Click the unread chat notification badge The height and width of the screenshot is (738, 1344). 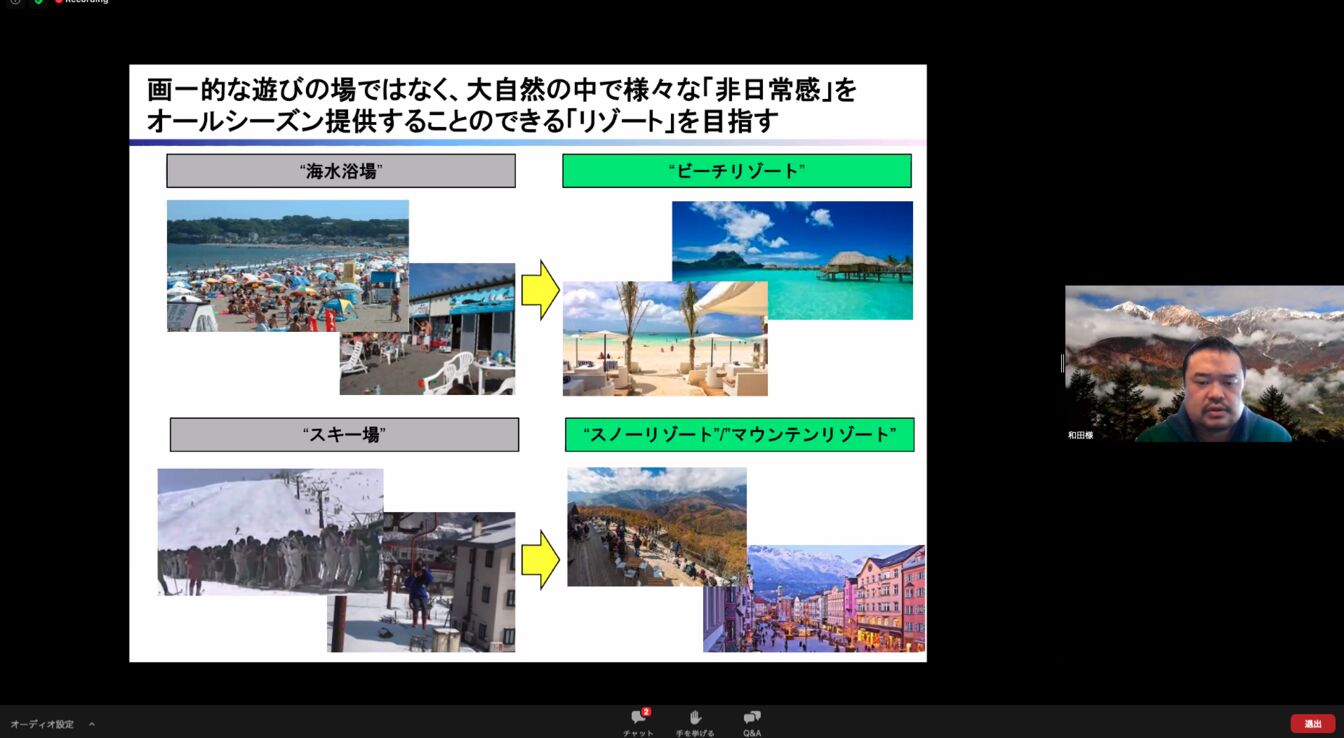click(x=646, y=712)
